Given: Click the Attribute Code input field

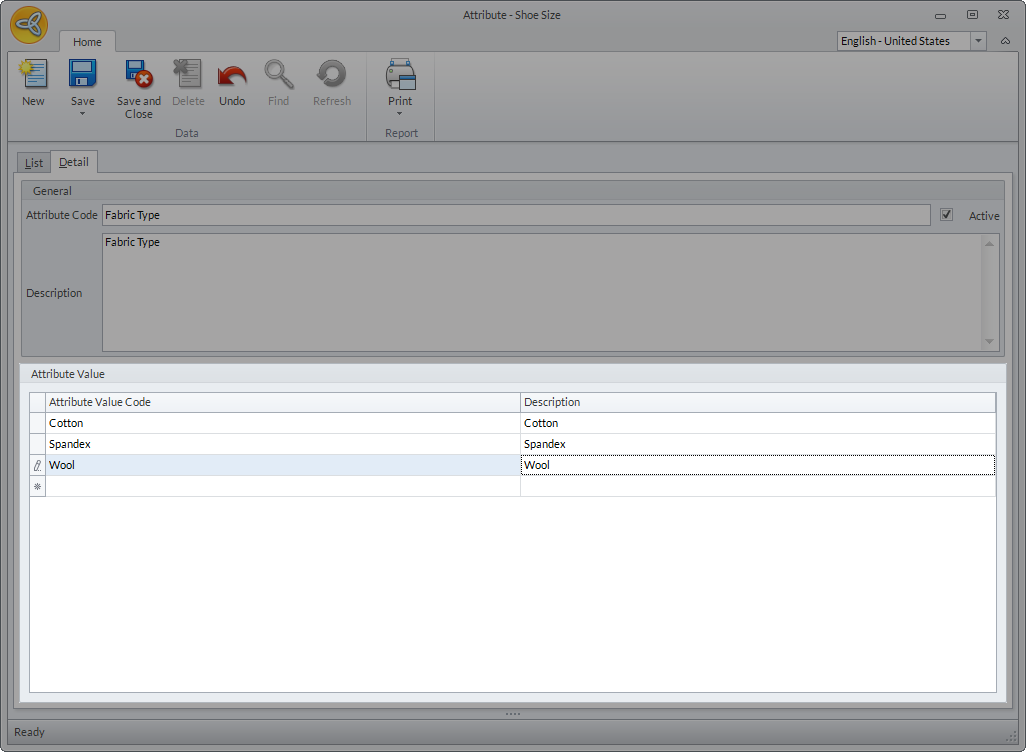Looking at the screenshot, I should (515, 215).
